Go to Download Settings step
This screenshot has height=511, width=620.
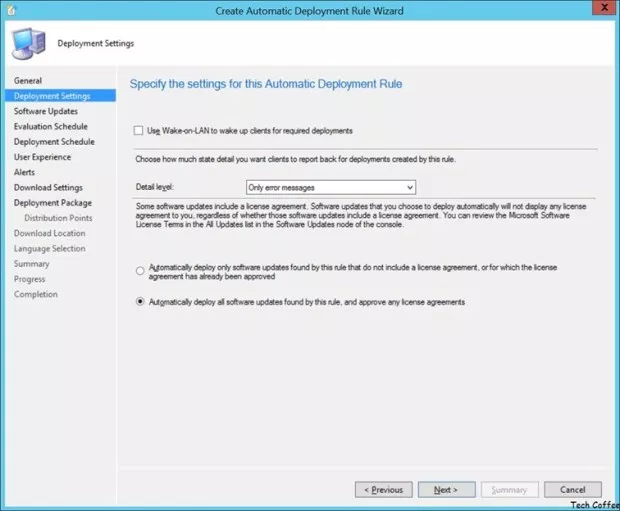[x=48, y=187]
